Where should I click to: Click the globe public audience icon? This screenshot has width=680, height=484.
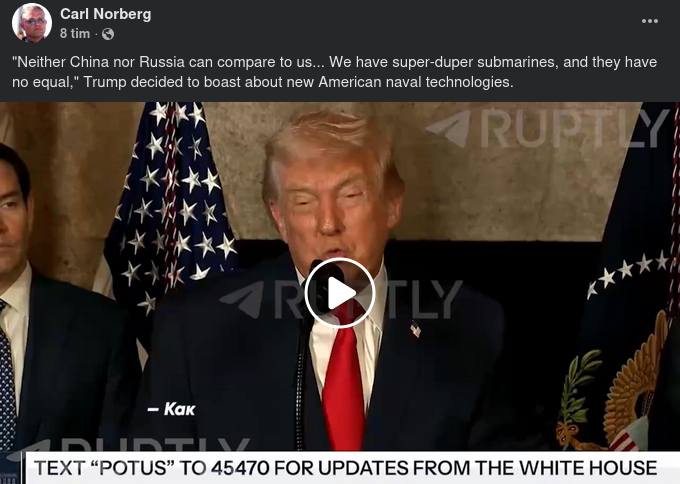(108, 34)
